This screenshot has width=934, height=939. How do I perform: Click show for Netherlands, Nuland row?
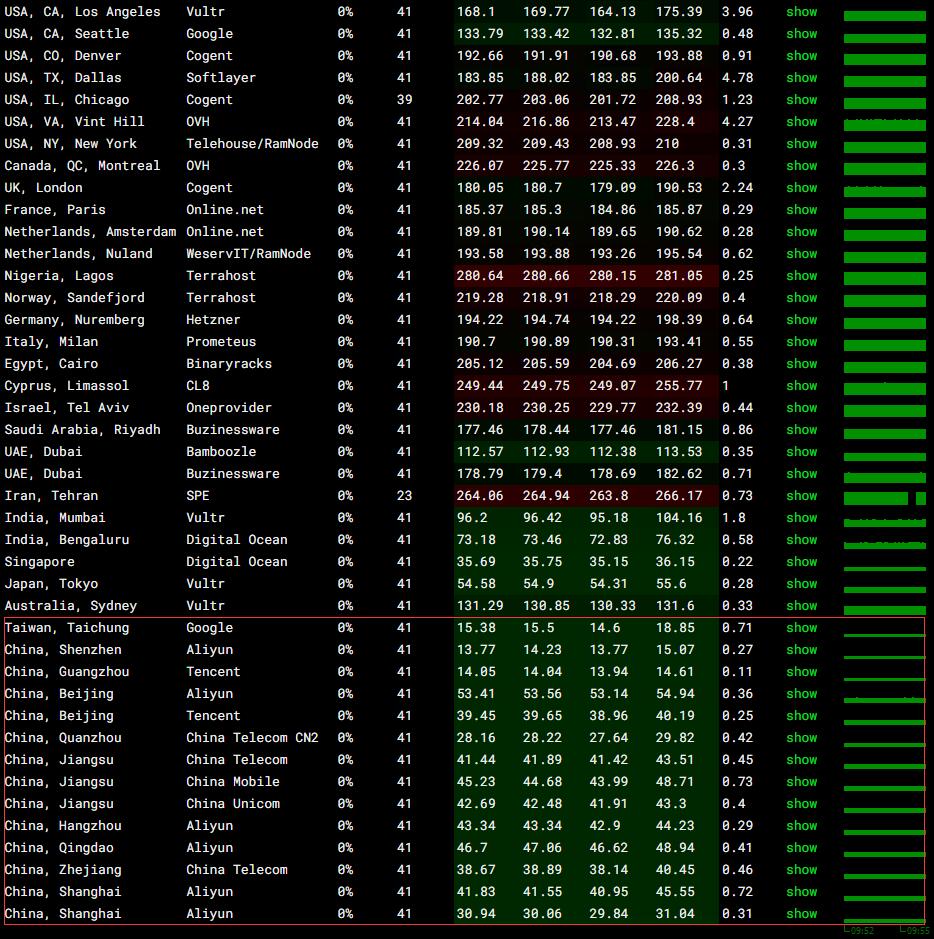(801, 254)
